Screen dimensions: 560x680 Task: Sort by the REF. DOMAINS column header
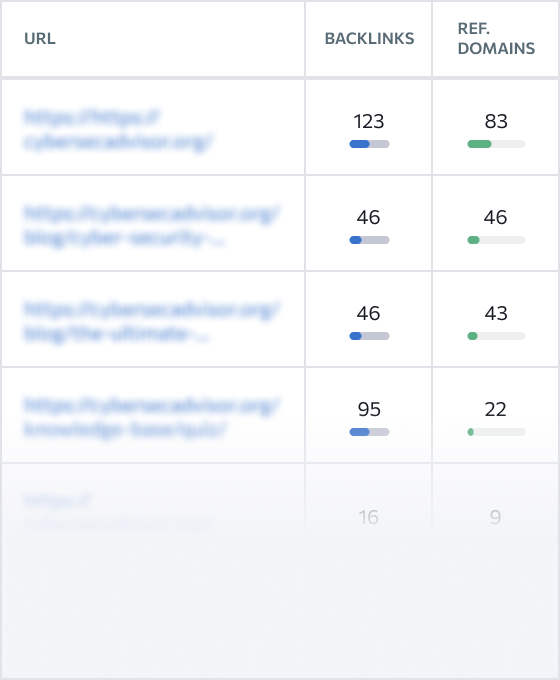point(496,39)
